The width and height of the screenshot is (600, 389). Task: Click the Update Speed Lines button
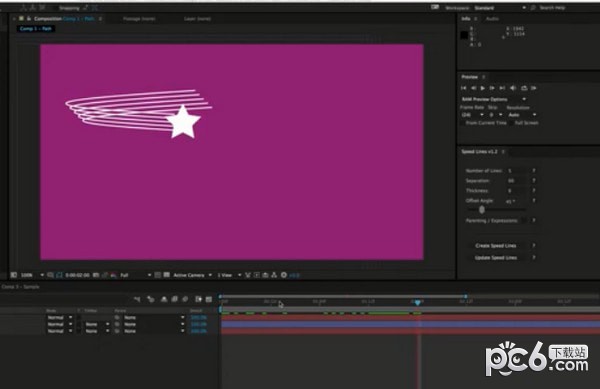click(496, 258)
